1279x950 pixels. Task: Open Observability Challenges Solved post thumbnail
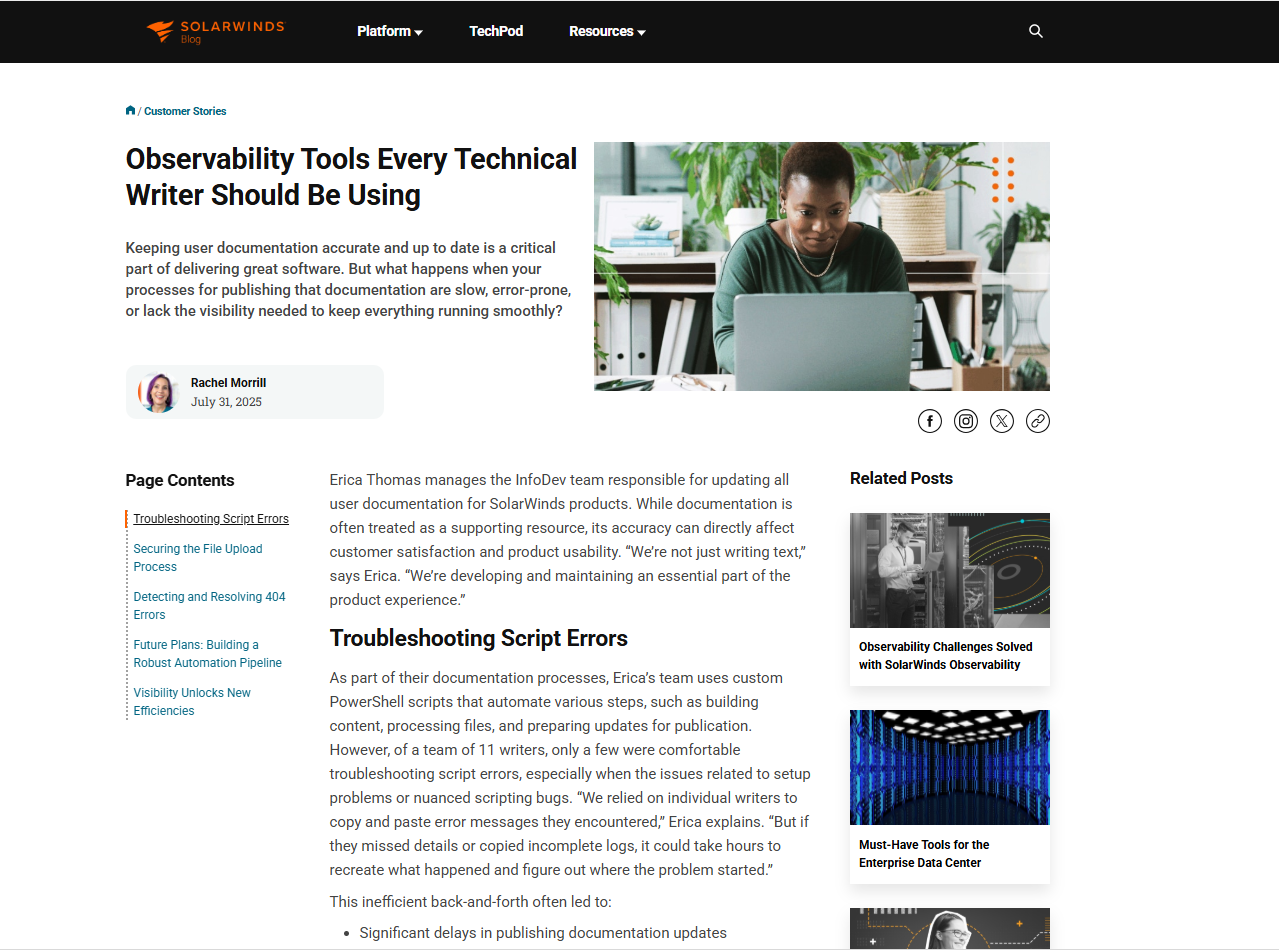click(950, 570)
